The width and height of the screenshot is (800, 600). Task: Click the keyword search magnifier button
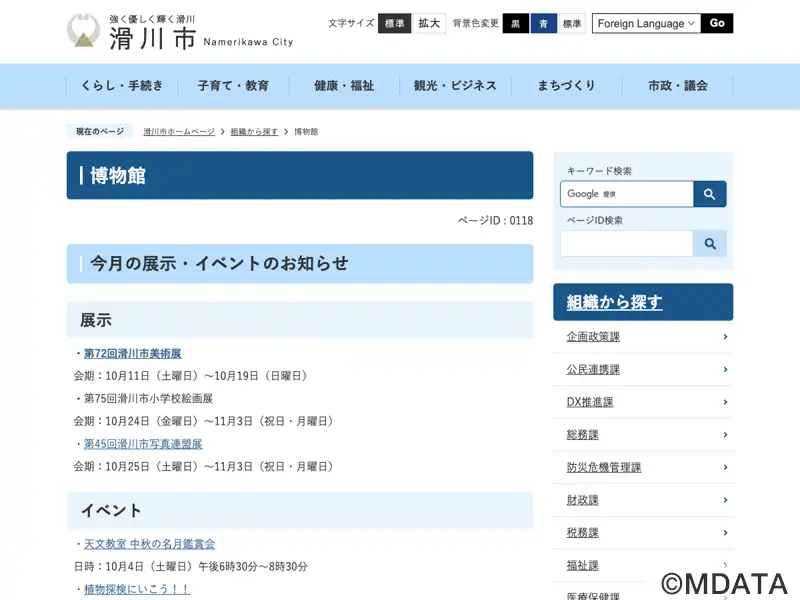click(x=710, y=194)
